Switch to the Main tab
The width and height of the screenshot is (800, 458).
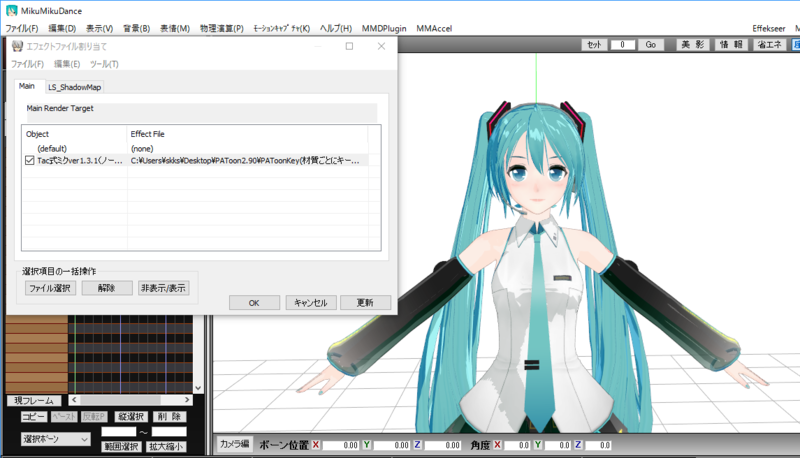tap(27, 86)
